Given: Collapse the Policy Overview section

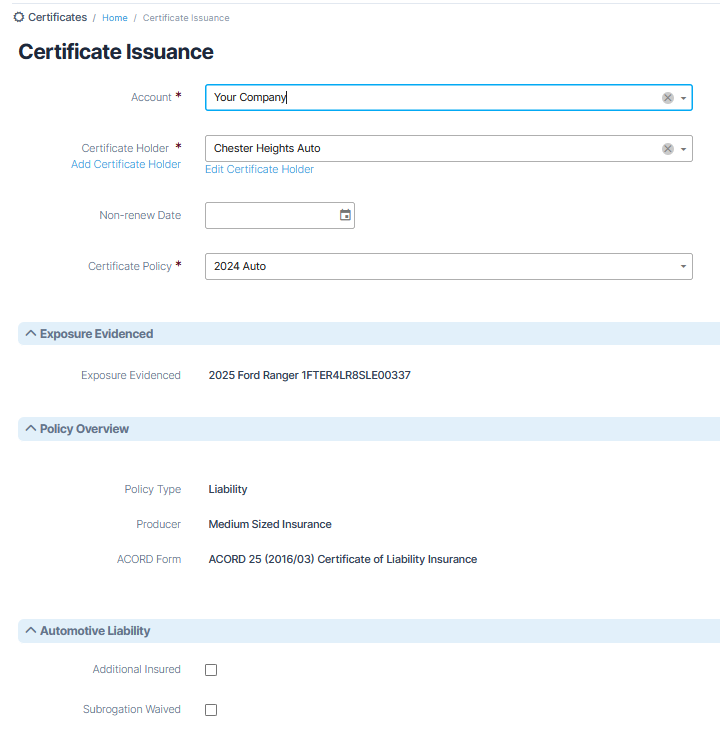Looking at the screenshot, I should (30, 429).
